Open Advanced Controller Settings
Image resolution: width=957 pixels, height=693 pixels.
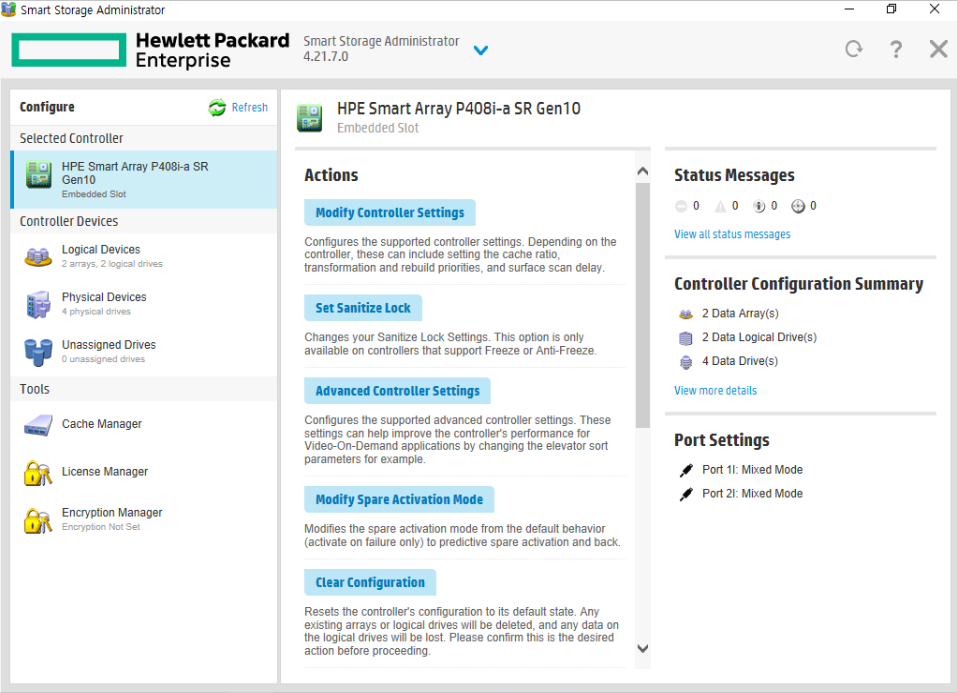[x=397, y=391]
